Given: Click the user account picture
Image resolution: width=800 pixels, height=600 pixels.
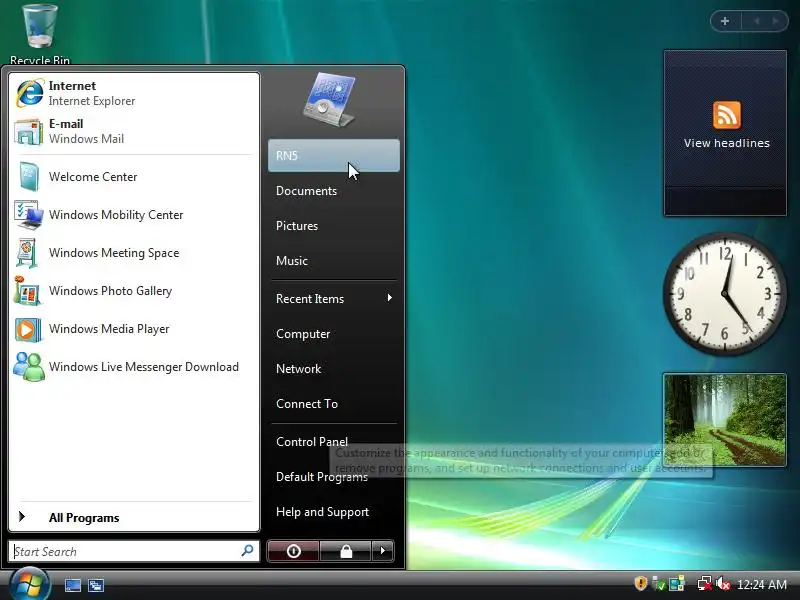Looking at the screenshot, I should pos(329,99).
